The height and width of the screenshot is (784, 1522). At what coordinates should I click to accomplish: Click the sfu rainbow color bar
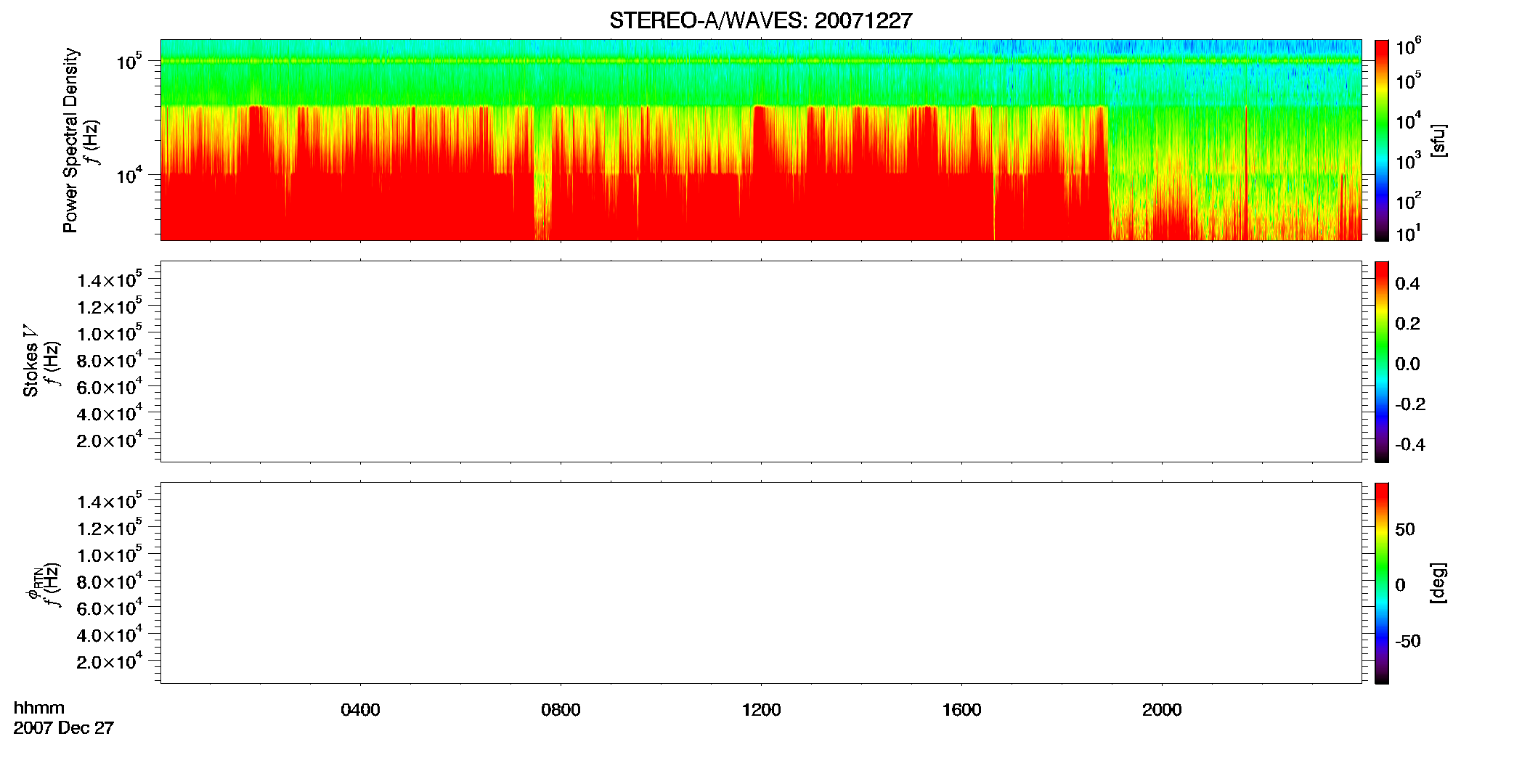click(1382, 140)
